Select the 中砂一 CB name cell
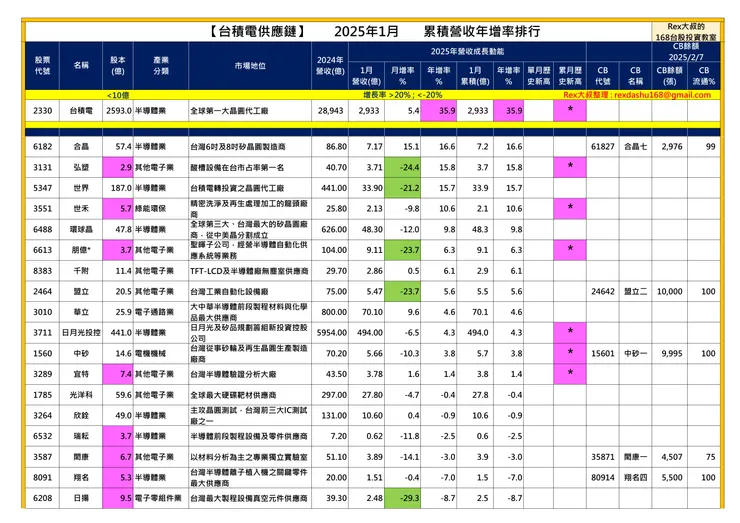This screenshot has width=740, height=523. coord(635,354)
